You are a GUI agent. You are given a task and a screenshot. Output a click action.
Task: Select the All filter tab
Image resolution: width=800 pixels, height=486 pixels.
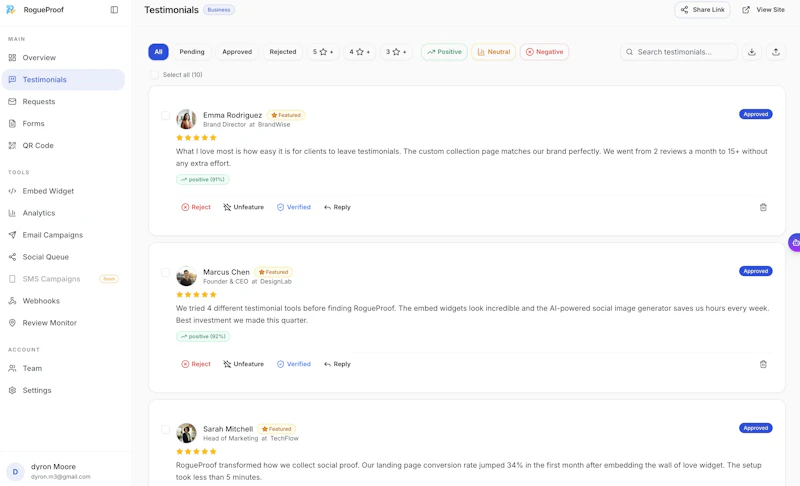tap(158, 52)
